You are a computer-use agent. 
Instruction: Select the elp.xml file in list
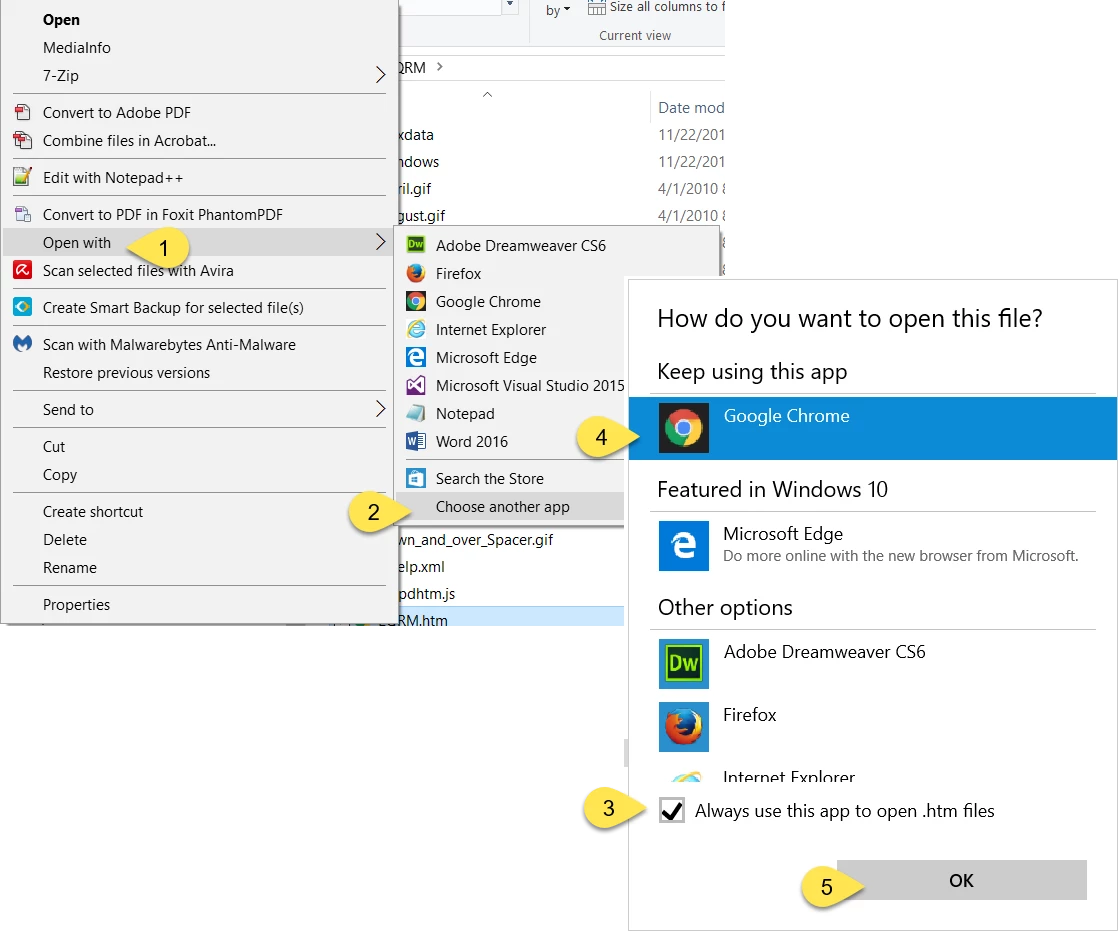(421, 567)
